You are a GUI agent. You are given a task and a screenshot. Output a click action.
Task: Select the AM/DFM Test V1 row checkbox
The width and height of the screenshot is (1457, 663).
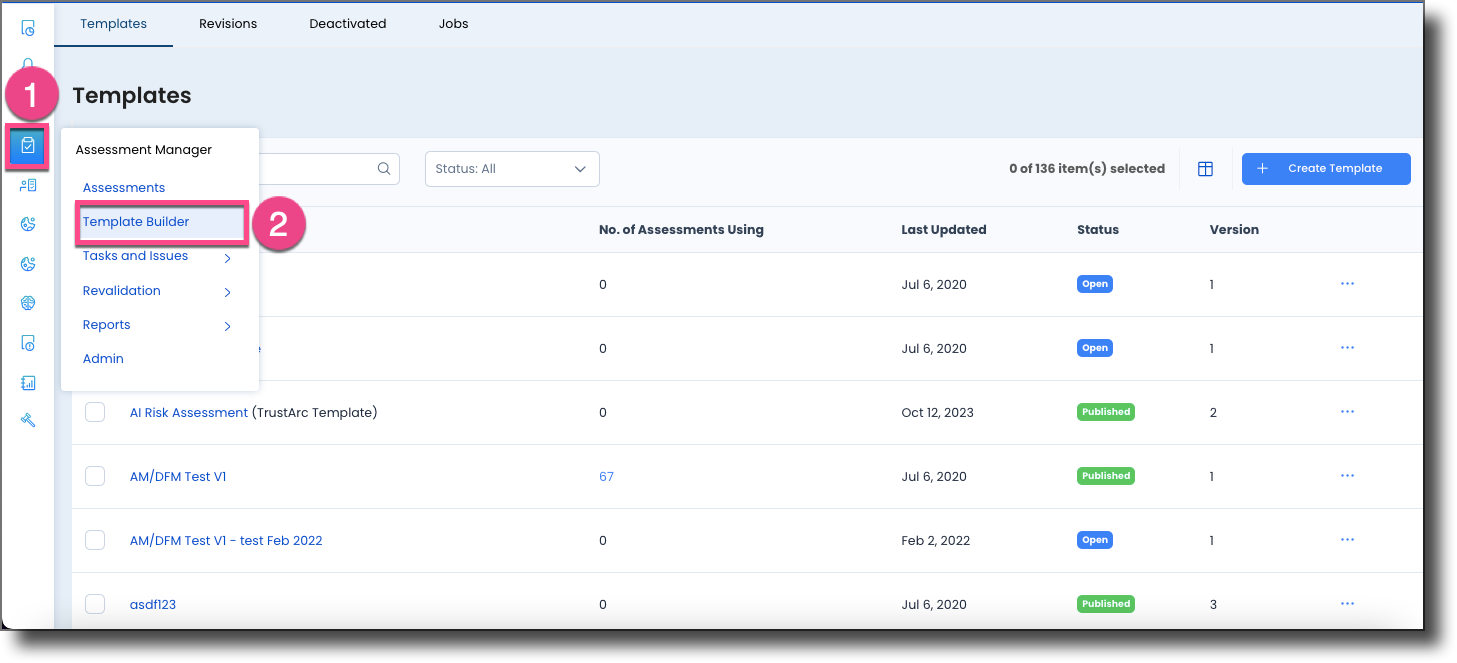pos(95,476)
